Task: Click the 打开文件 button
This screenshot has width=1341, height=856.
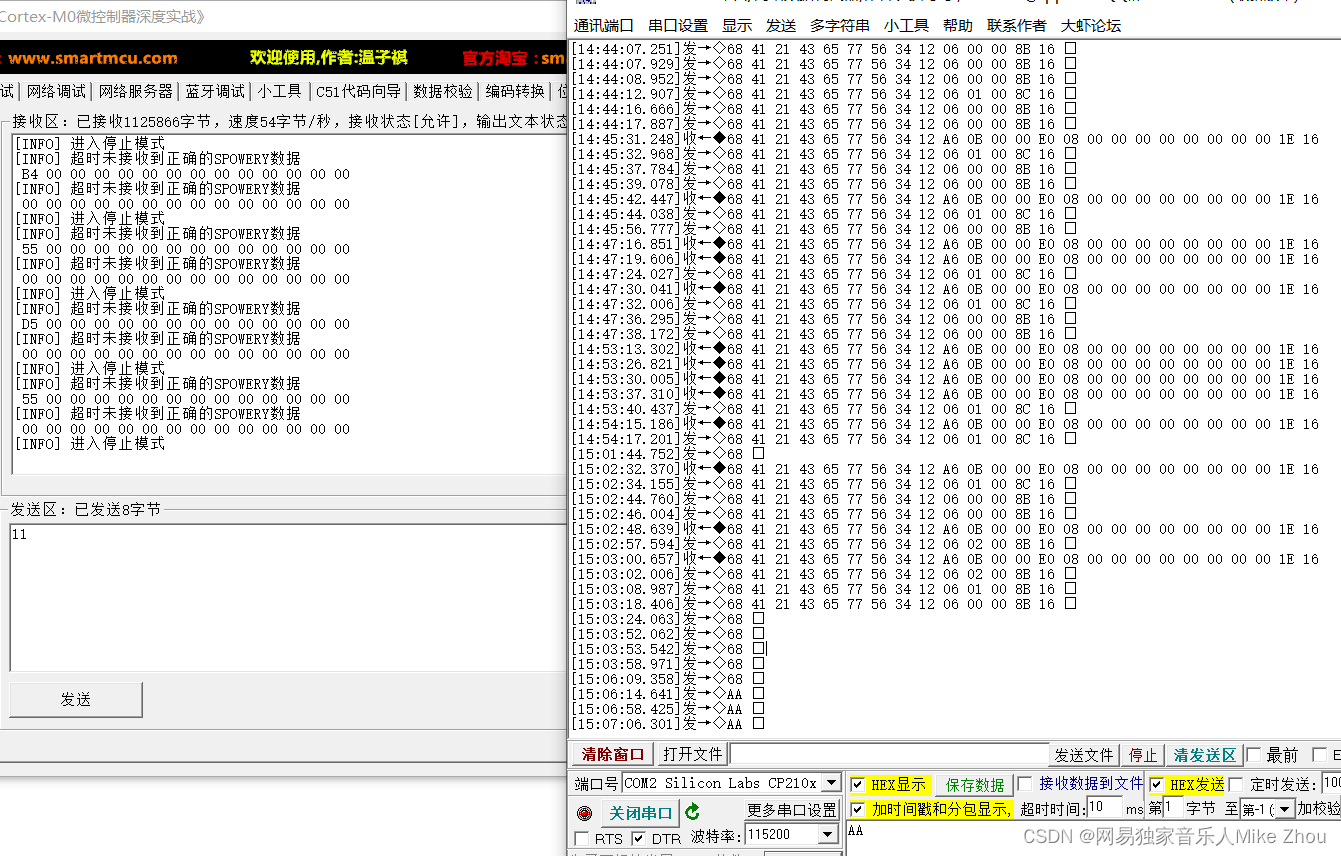Action: click(x=692, y=754)
